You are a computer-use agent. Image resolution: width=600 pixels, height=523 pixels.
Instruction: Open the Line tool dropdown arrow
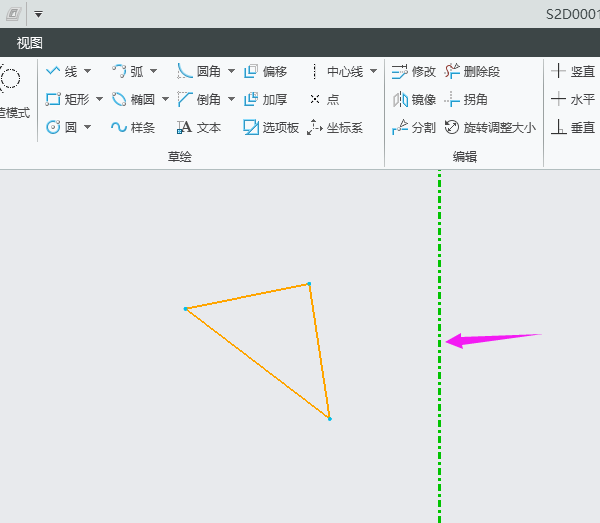88,71
